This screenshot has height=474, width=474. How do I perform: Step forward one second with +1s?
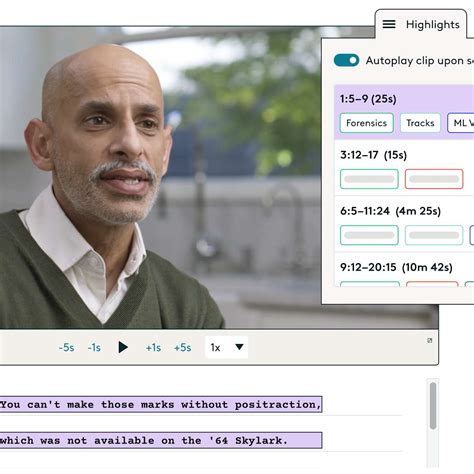pos(153,348)
